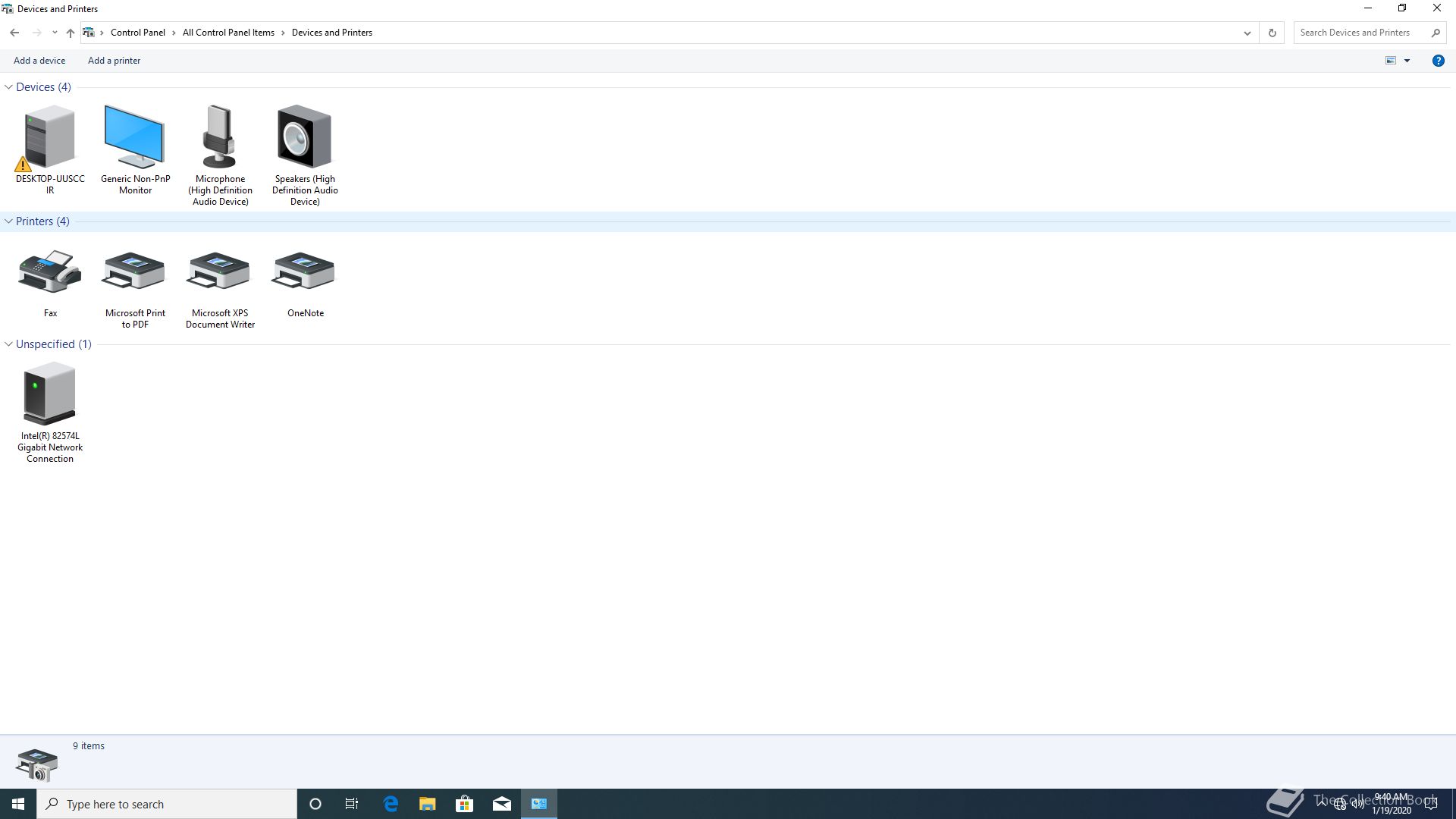Screen dimensions: 1456x819
Task: Go back using the back arrow
Action: [14, 33]
